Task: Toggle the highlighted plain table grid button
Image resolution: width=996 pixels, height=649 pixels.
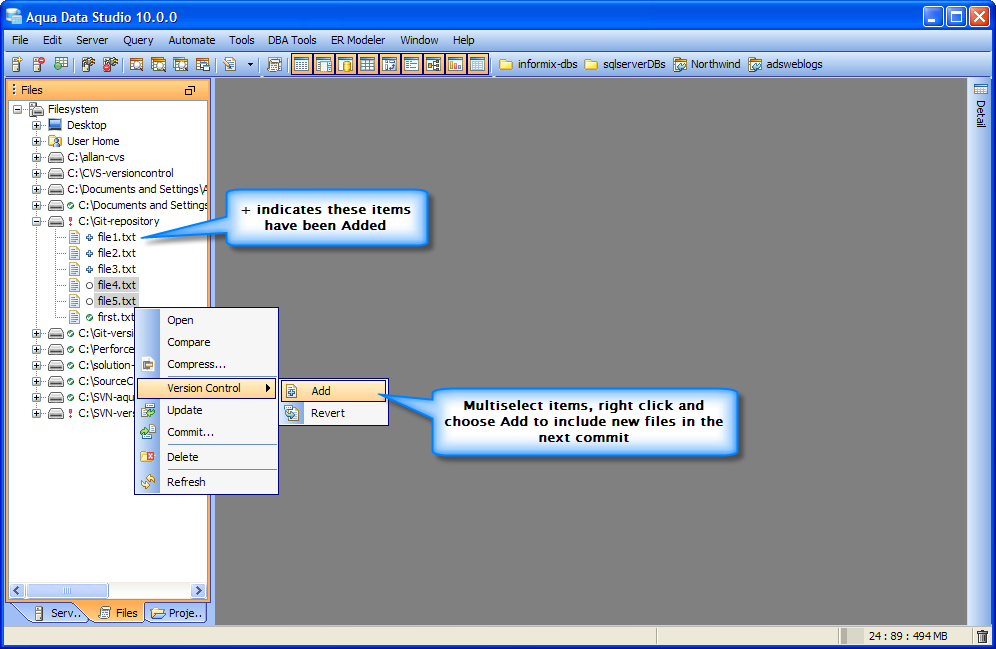Action: 367,64
